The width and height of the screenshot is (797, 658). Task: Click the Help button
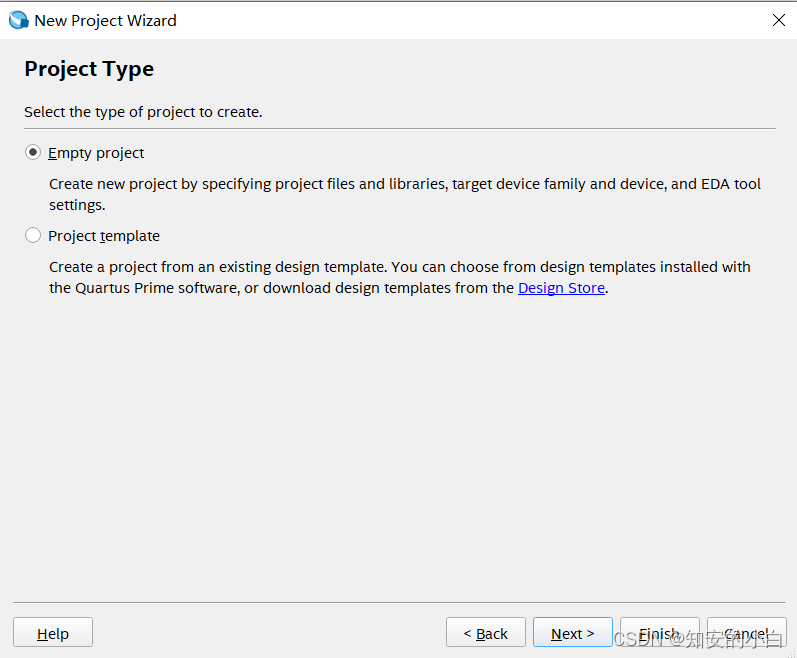pyautogui.click(x=53, y=633)
